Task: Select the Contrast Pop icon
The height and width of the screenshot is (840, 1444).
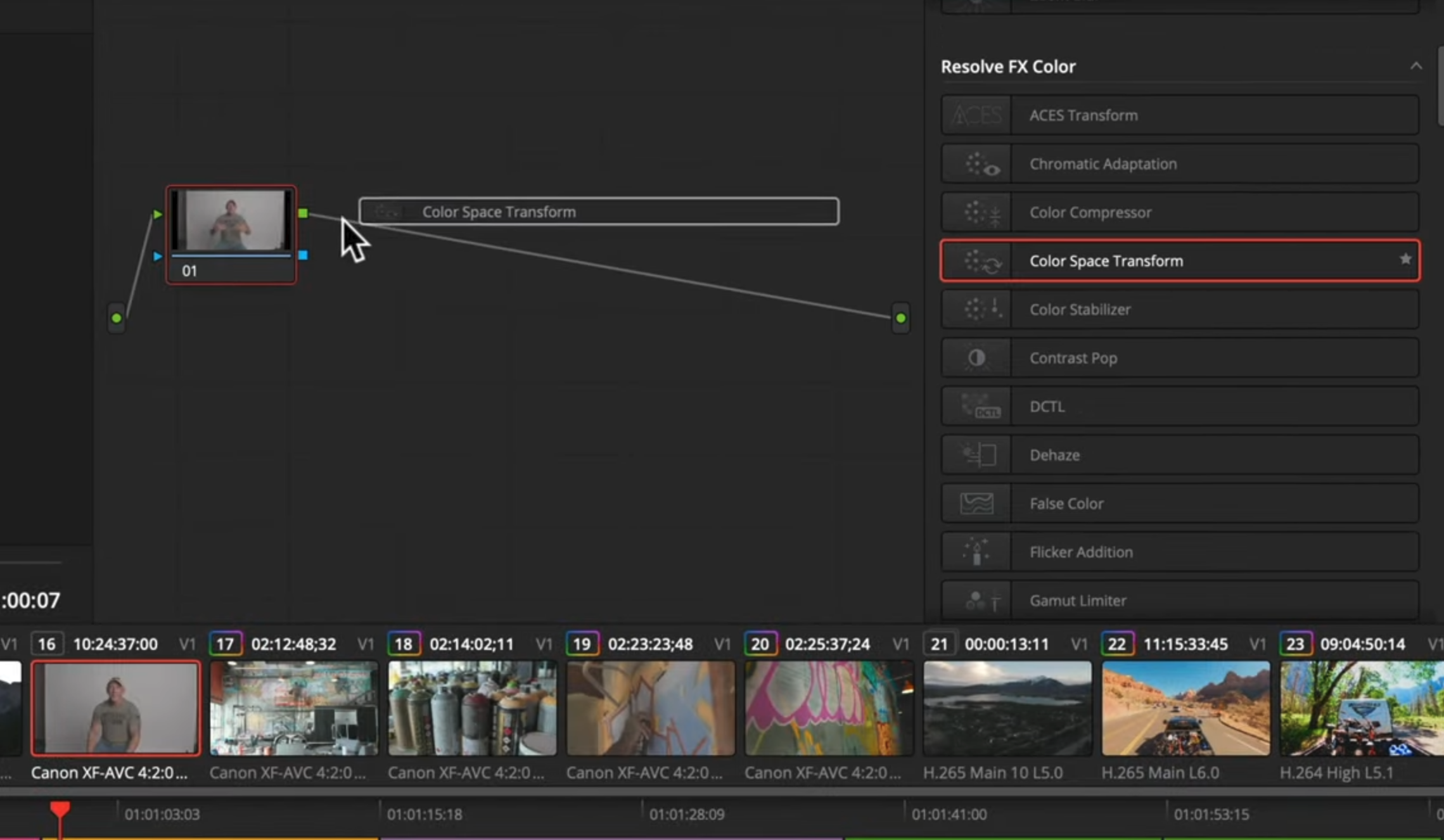Action: click(x=976, y=359)
